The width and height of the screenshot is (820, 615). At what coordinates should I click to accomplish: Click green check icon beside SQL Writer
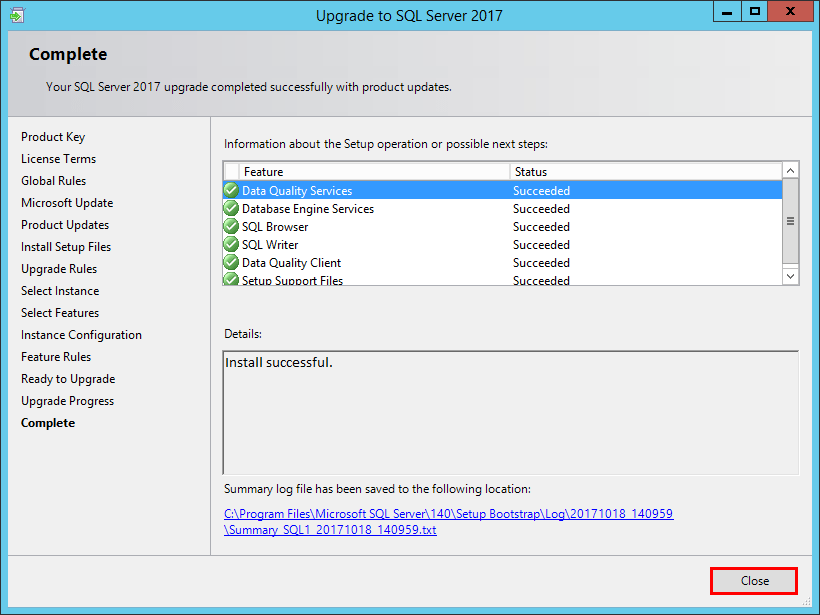coord(231,244)
